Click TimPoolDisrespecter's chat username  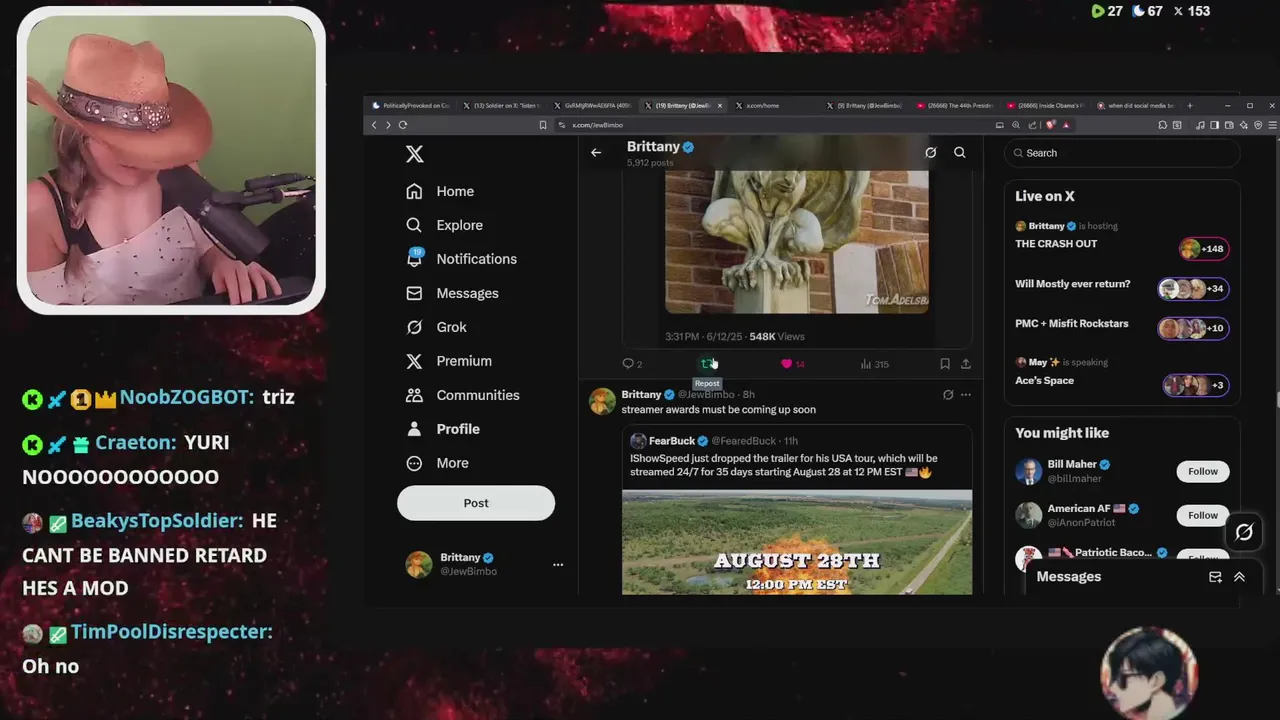coord(171,632)
